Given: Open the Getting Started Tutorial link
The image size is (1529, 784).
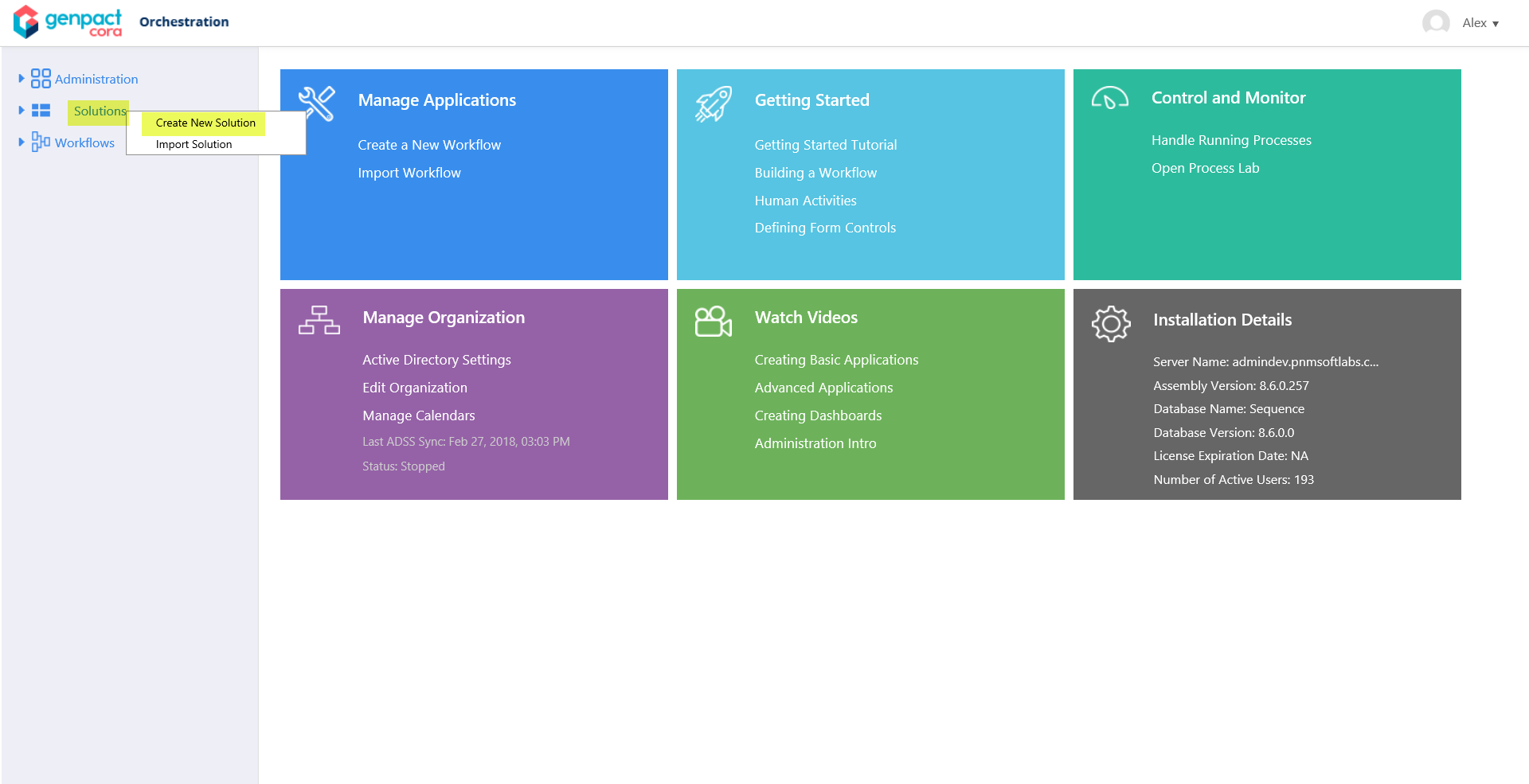Looking at the screenshot, I should click(826, 145).
